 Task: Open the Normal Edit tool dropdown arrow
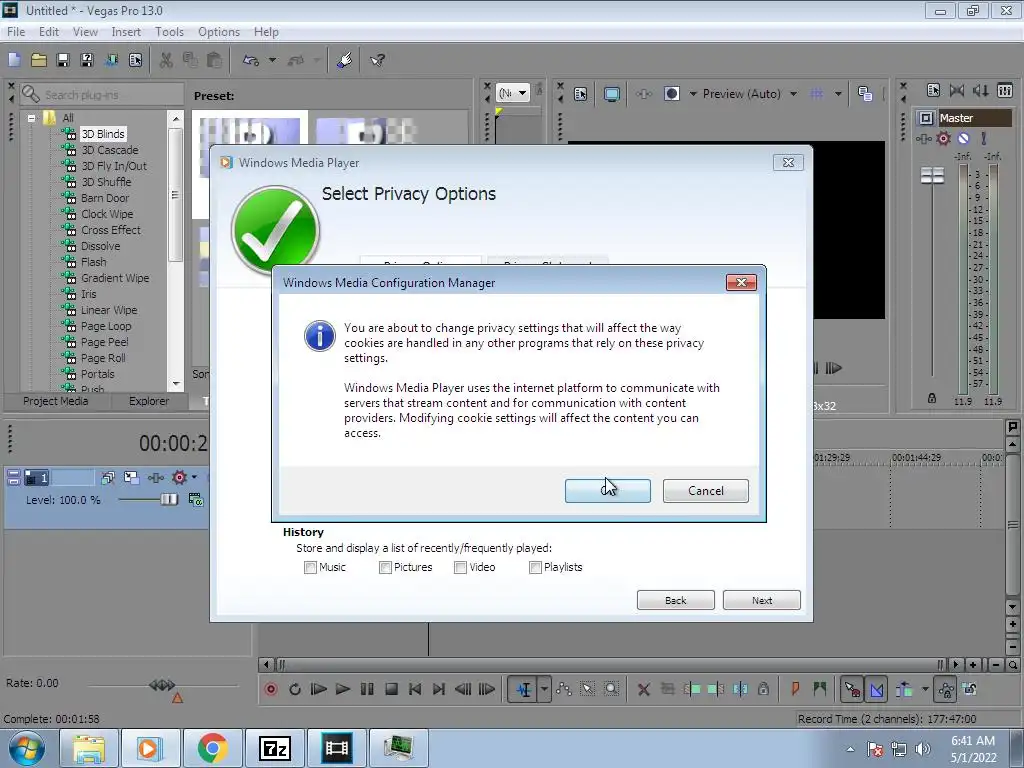(544, 689)
